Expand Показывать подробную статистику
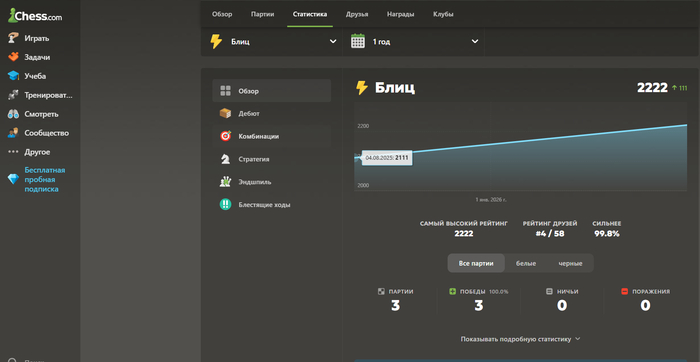 pos(520,339)
